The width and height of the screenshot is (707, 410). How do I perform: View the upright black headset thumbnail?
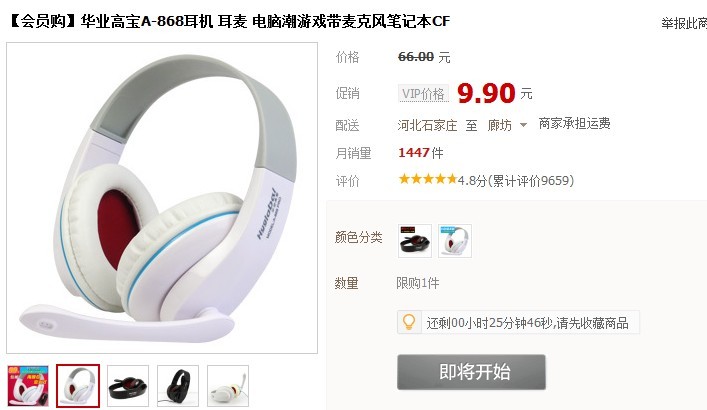pos(178,386)
